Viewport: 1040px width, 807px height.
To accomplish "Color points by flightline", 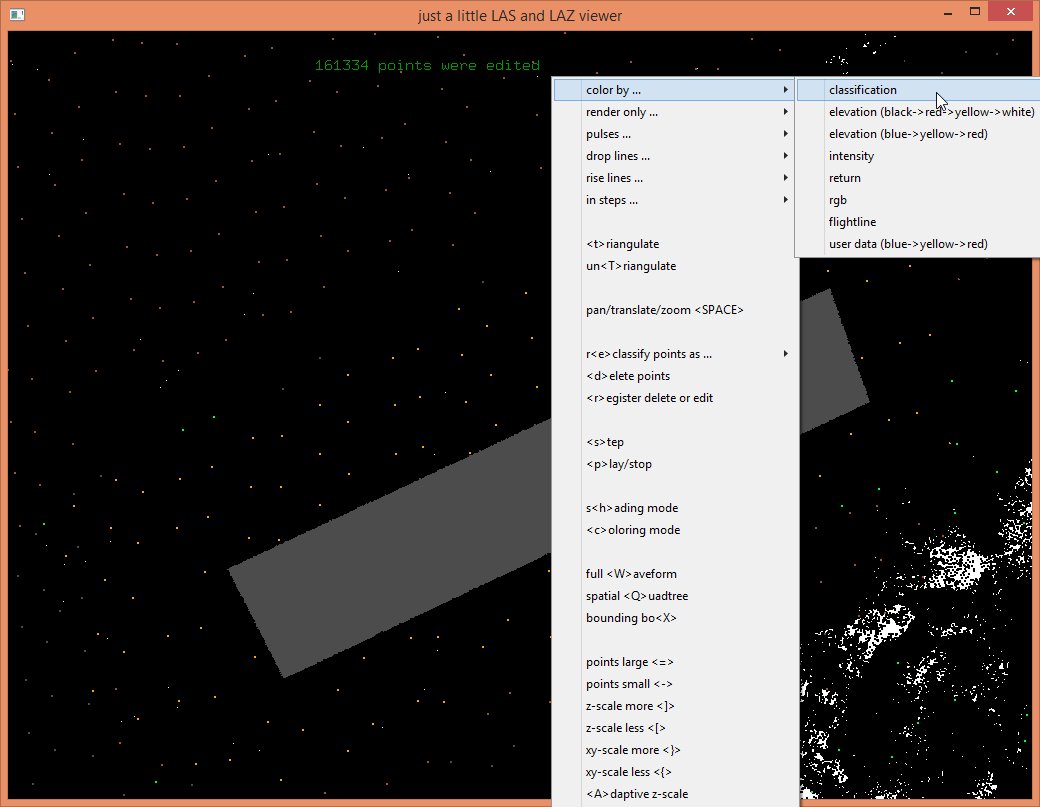I will 852,222.
